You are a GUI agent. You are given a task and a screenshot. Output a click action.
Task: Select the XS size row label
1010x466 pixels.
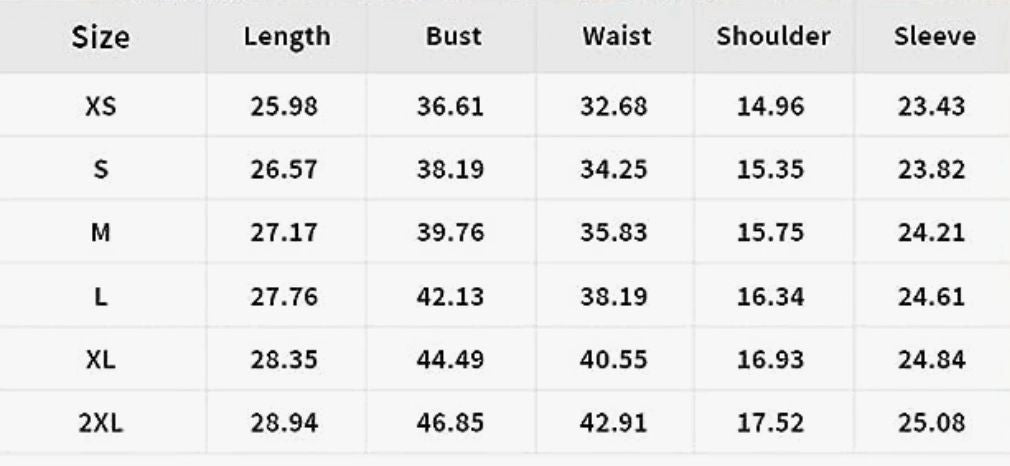pyautogui.click(x=100, y=106)
